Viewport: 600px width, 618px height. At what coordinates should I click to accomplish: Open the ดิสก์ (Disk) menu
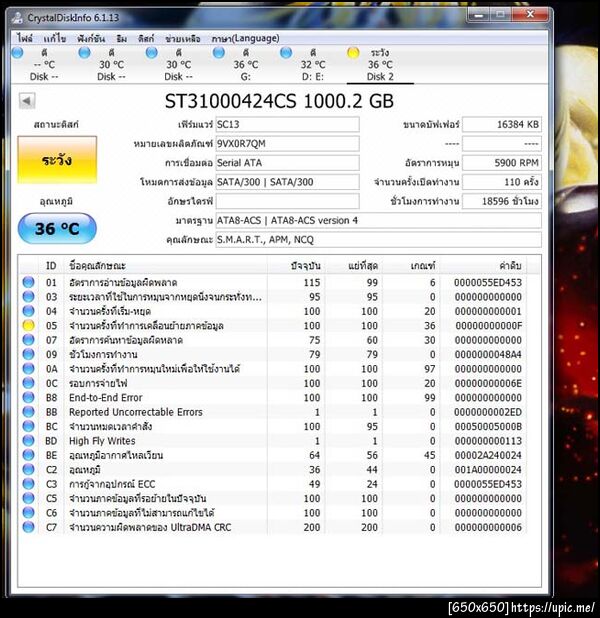[146, 38]
